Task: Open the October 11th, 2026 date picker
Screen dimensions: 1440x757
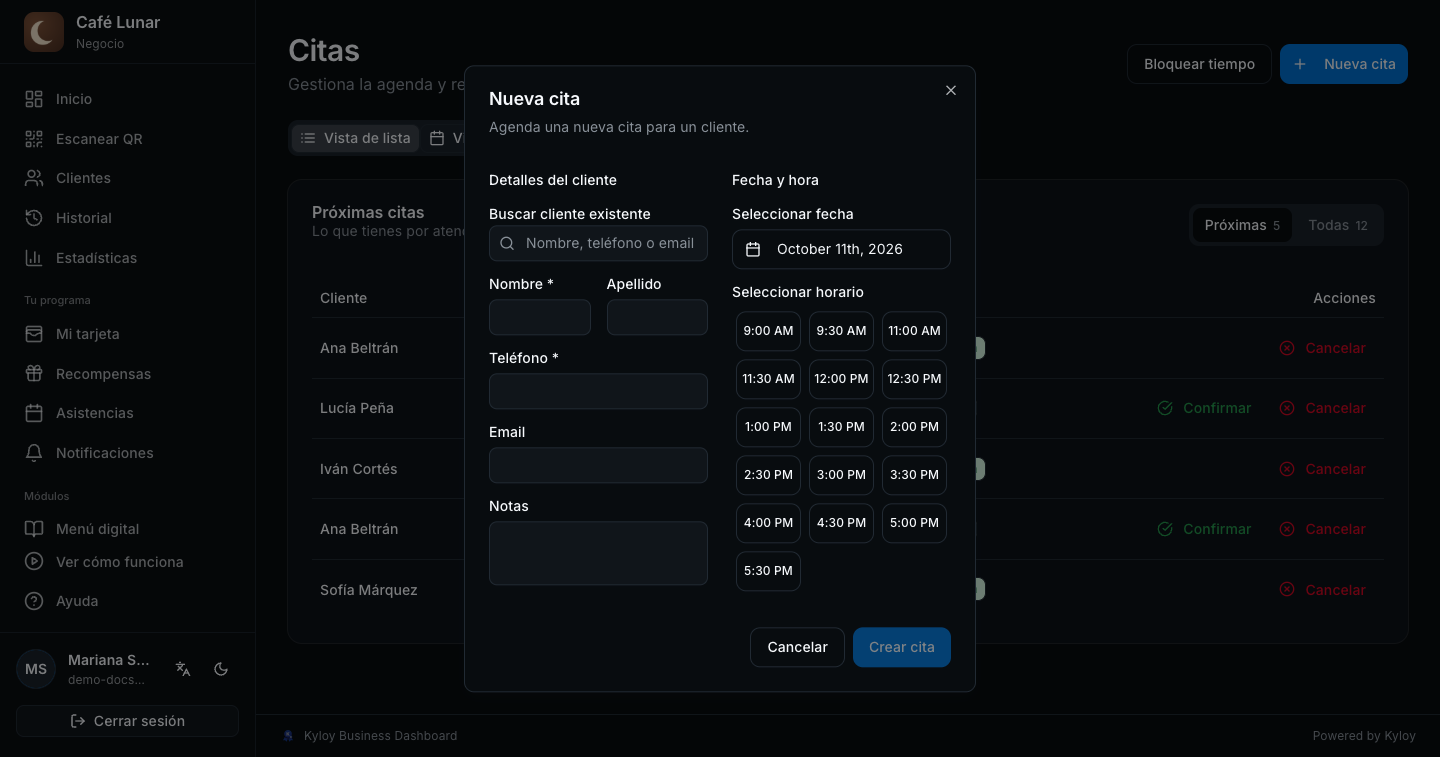Action: point(841,249)
